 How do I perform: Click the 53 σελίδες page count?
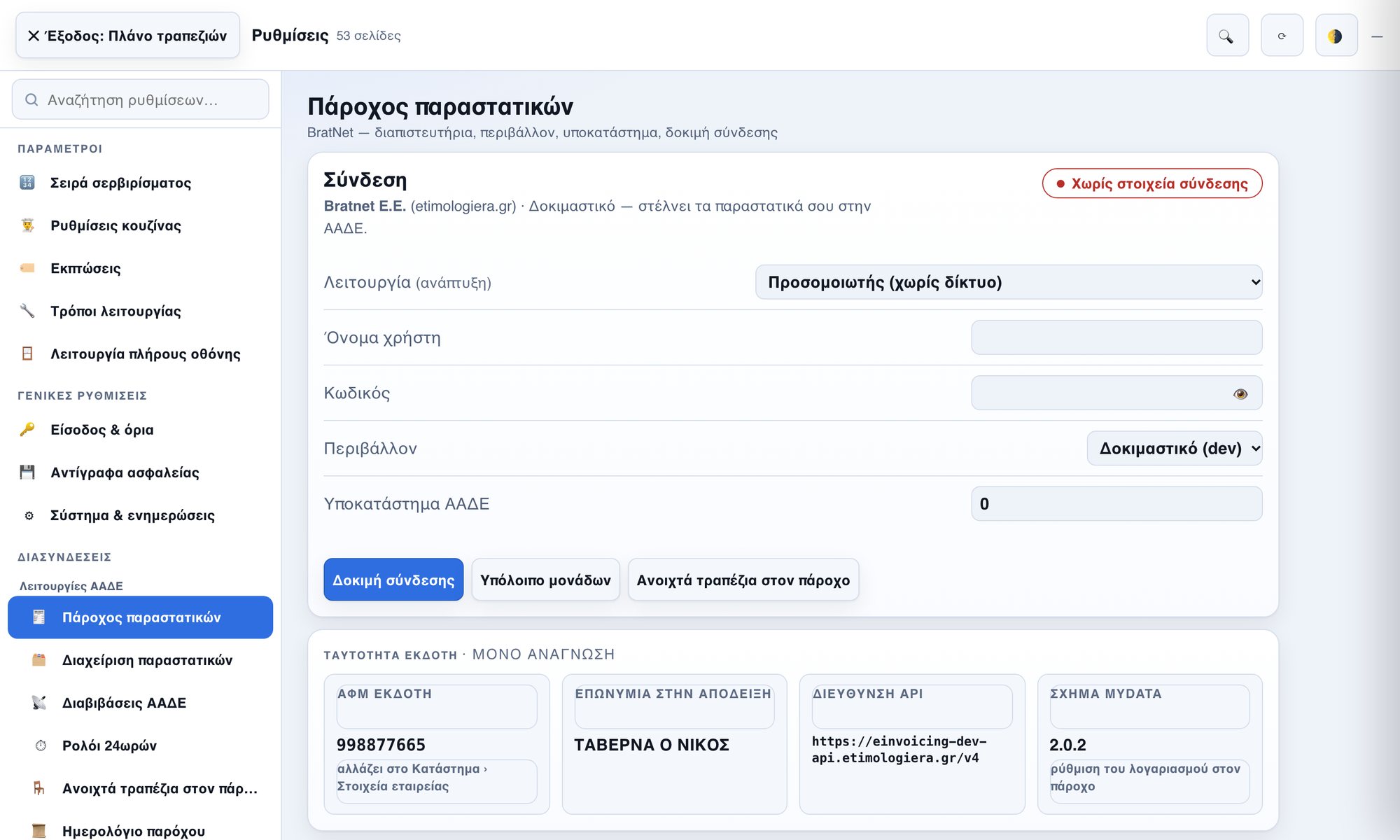[x=368, y=36]
